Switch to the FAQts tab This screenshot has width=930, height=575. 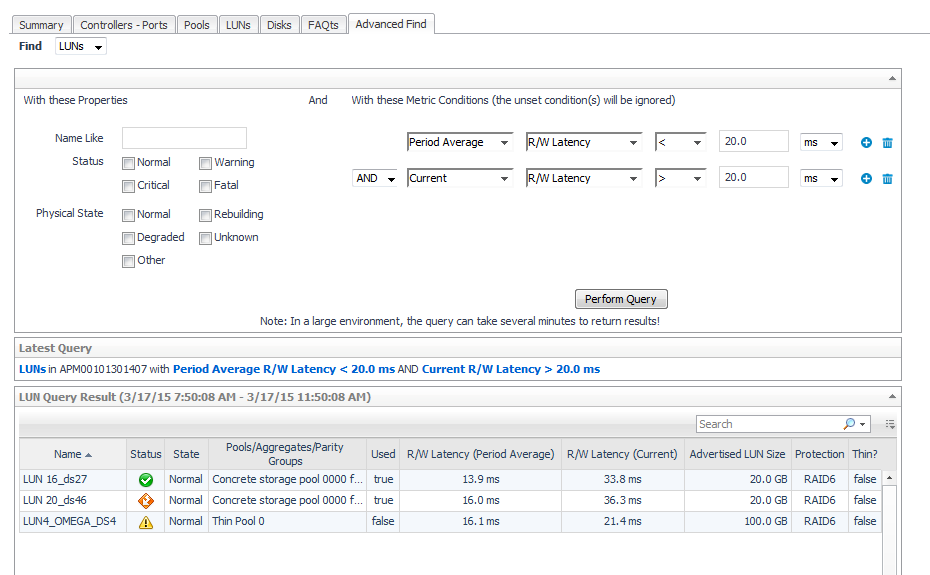coord(323,25)
